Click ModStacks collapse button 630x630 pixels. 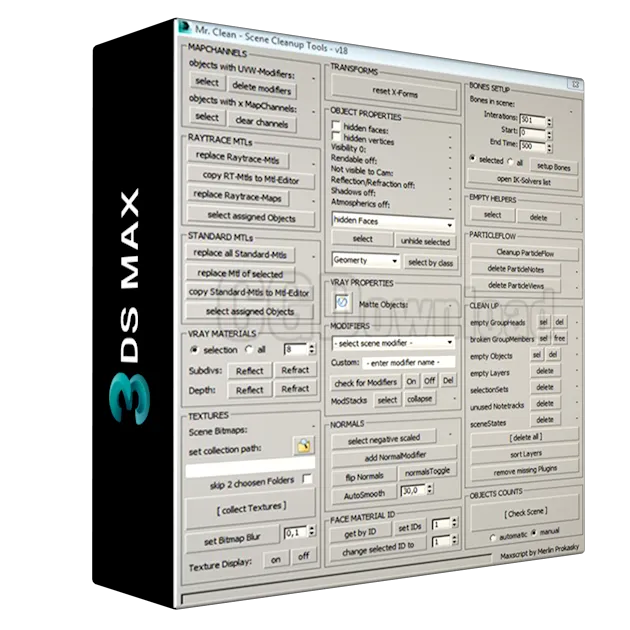coord(419,399)
